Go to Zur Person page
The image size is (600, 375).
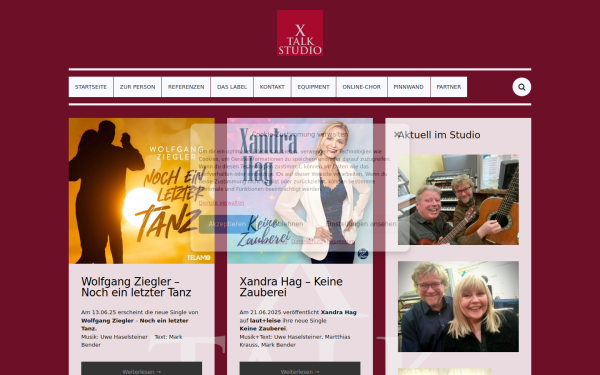[x=137, y=87]
